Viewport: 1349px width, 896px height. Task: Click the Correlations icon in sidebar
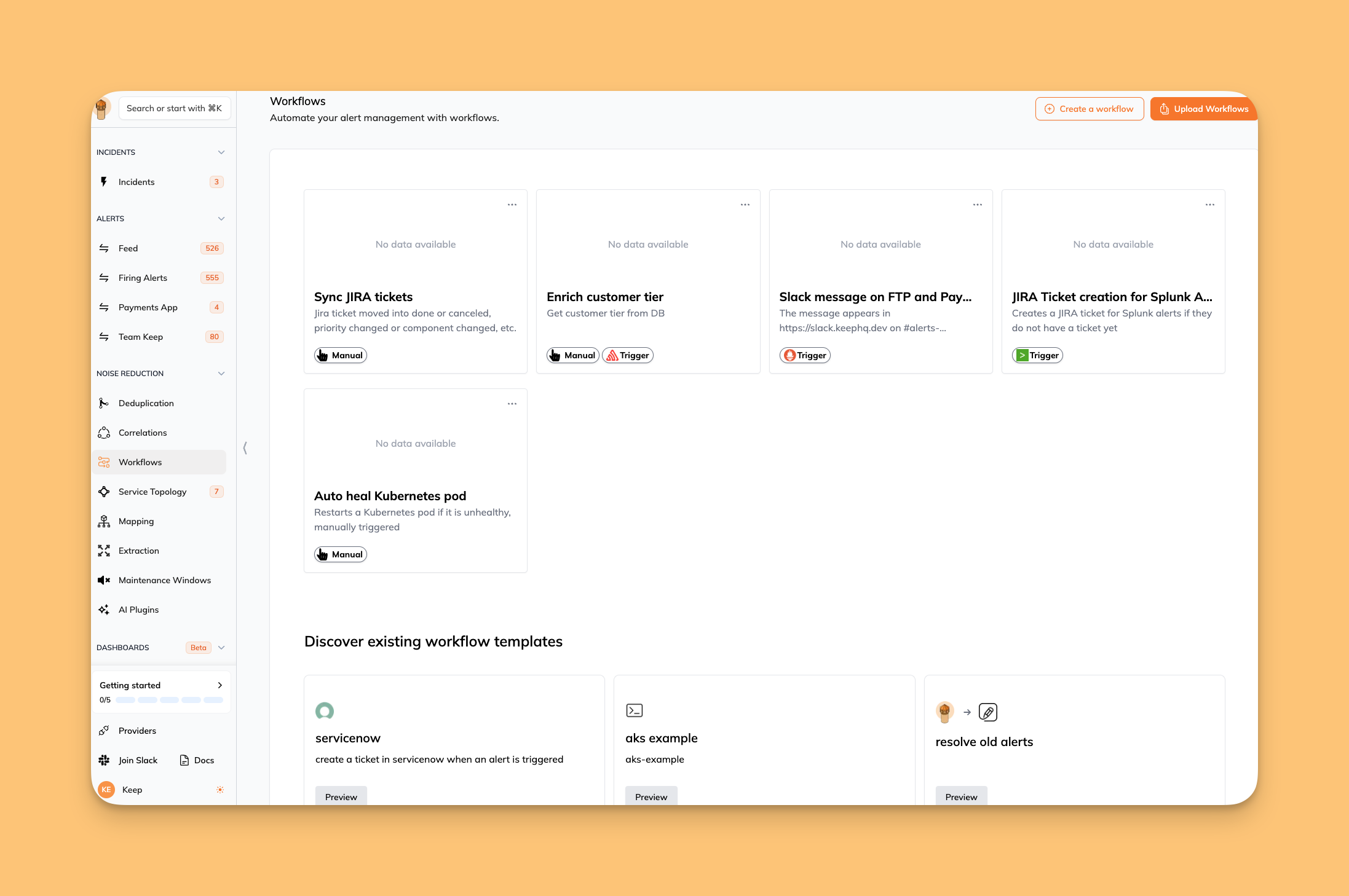coord(104,433)
